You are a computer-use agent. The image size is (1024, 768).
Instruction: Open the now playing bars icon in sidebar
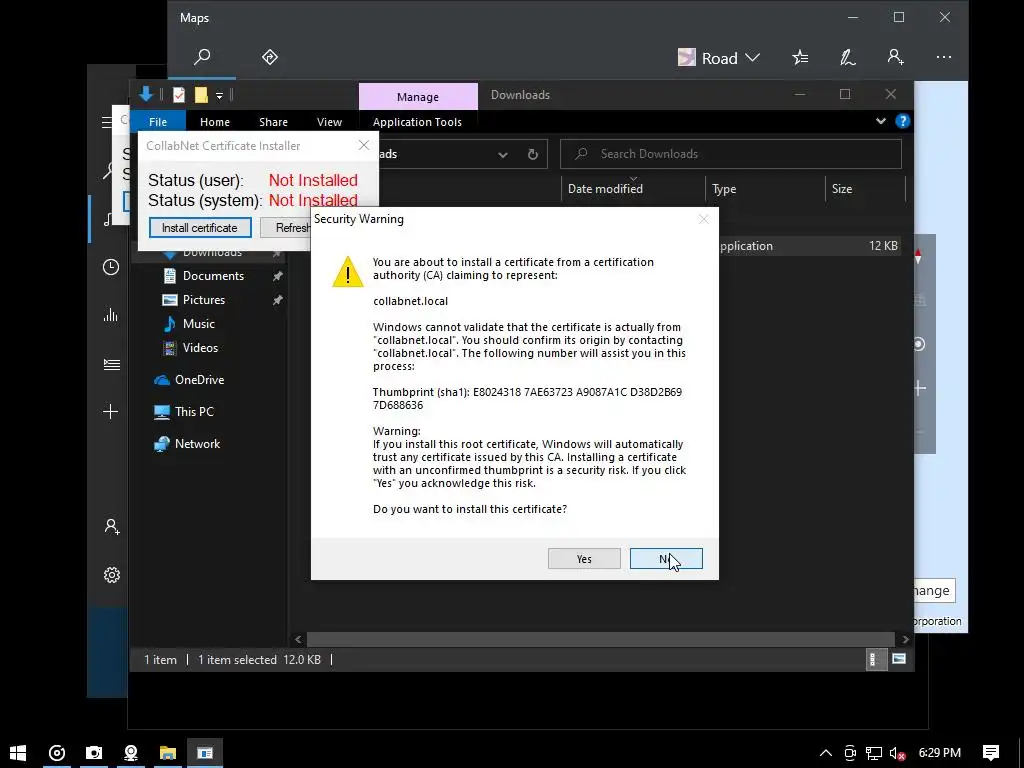111,315
